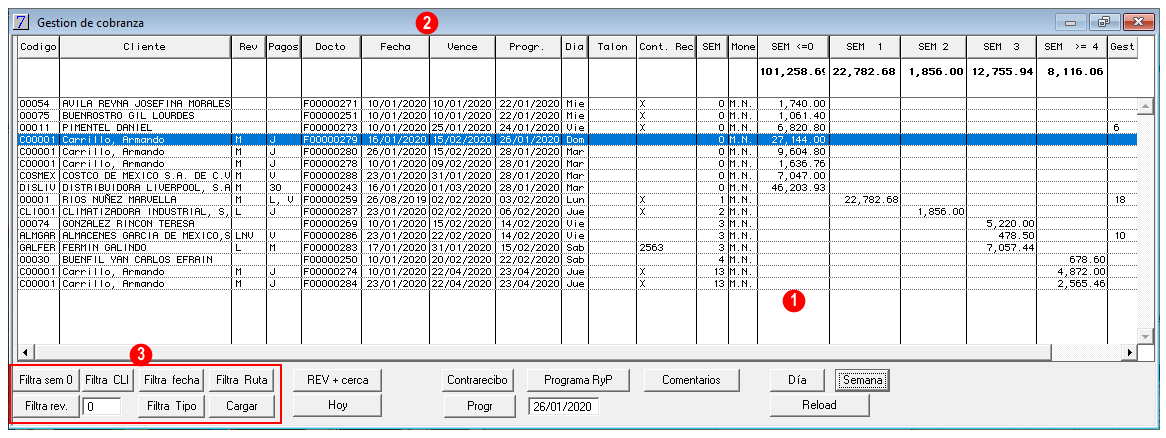Click the horizontal scrollbar left arrow
Viewport: 1166px width, 438px height.
coord(25,351)
